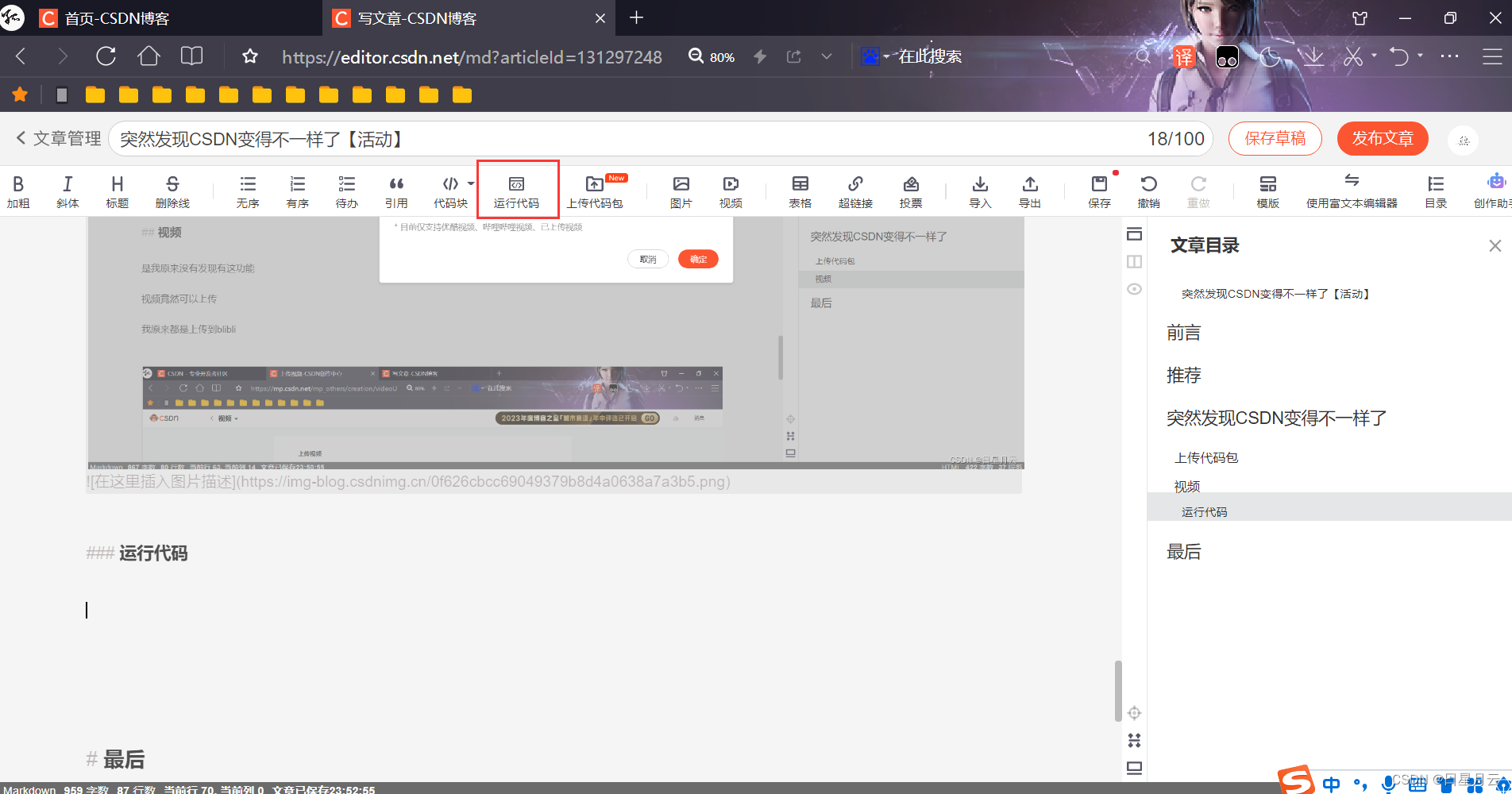Open the creation assistant (创作助手)
This screenshot has width=1512, height=794.
(x=1494, y=192)
